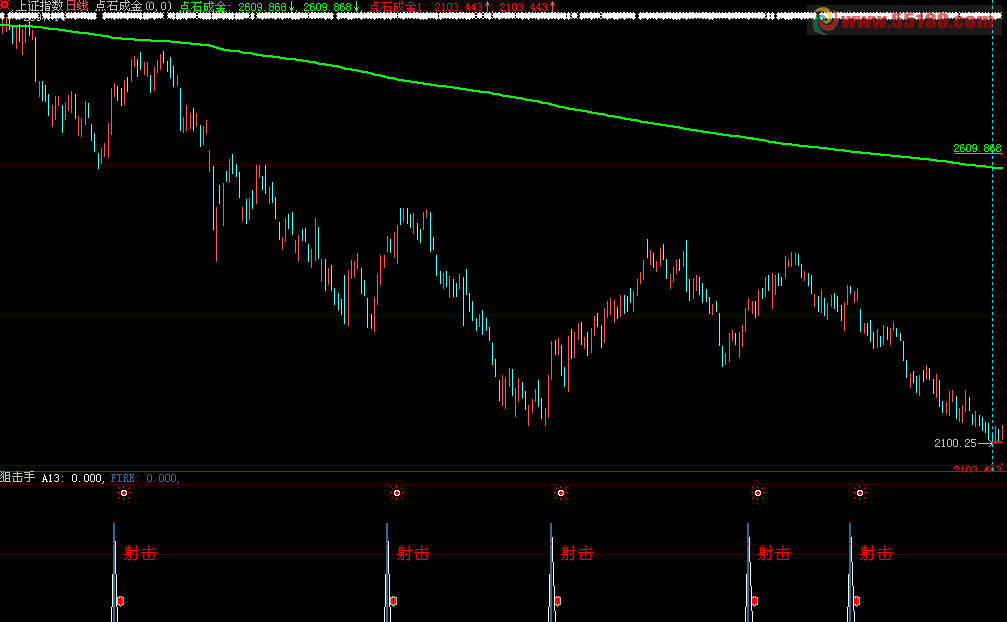Click the green 点石成金: 2609.868 readout
This screenshot has width=1007, height=622.
pos(237,7)
